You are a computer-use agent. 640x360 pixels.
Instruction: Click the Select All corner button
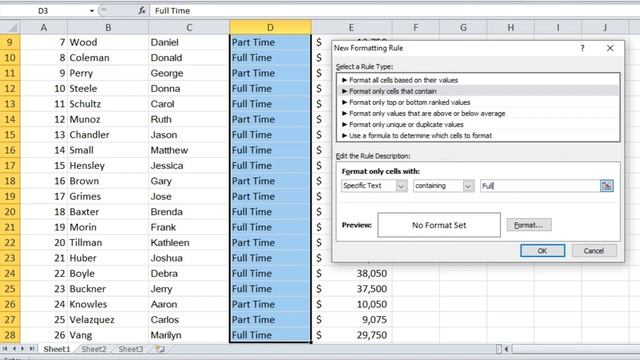(x=10, y=27)
